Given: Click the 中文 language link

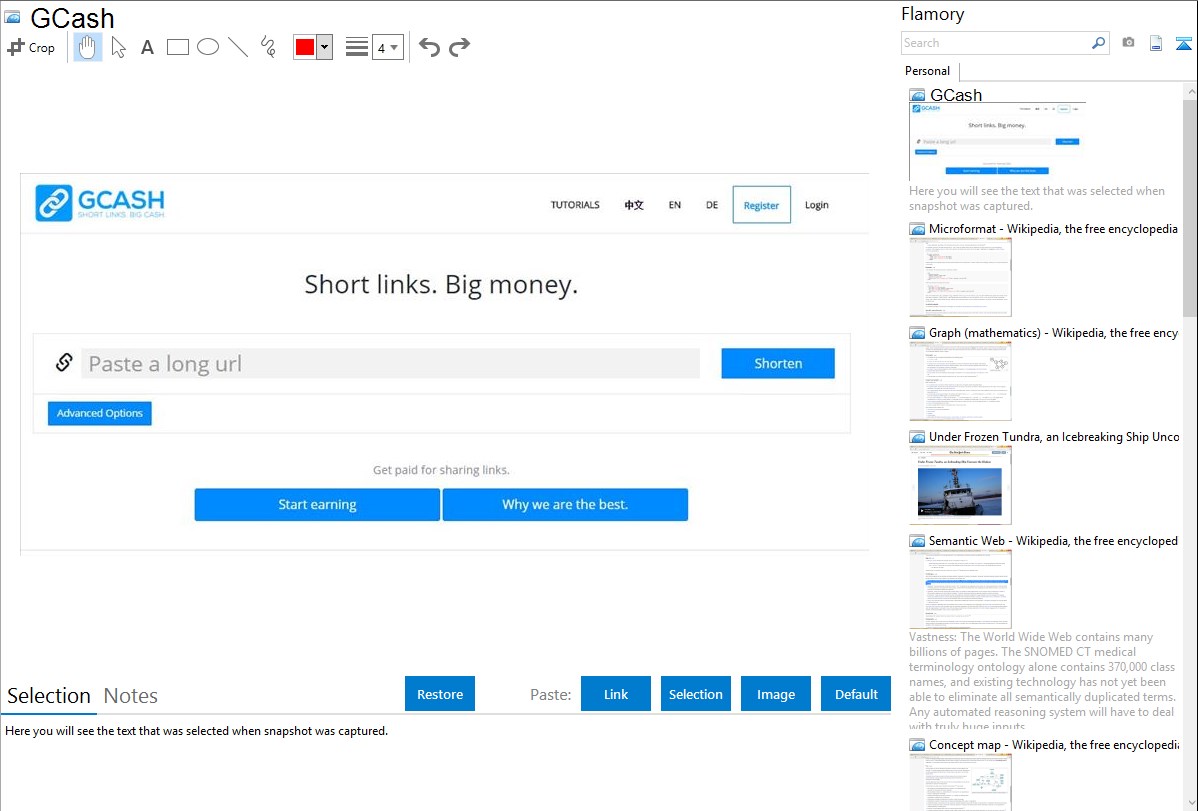Looking at the screenshot, I should (634, 205).
